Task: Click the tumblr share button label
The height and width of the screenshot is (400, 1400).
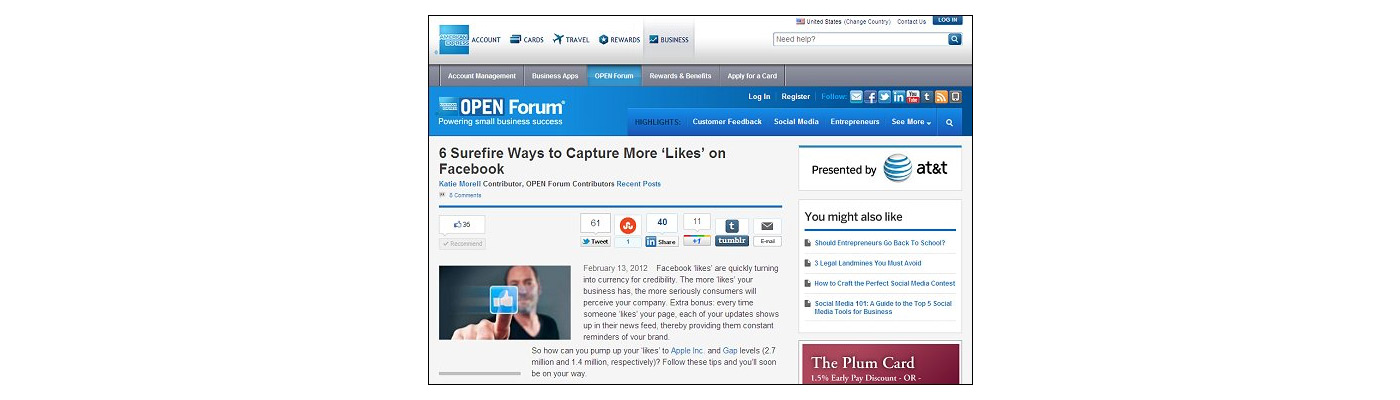Action: pyautogui.click(x=732, y=241)
